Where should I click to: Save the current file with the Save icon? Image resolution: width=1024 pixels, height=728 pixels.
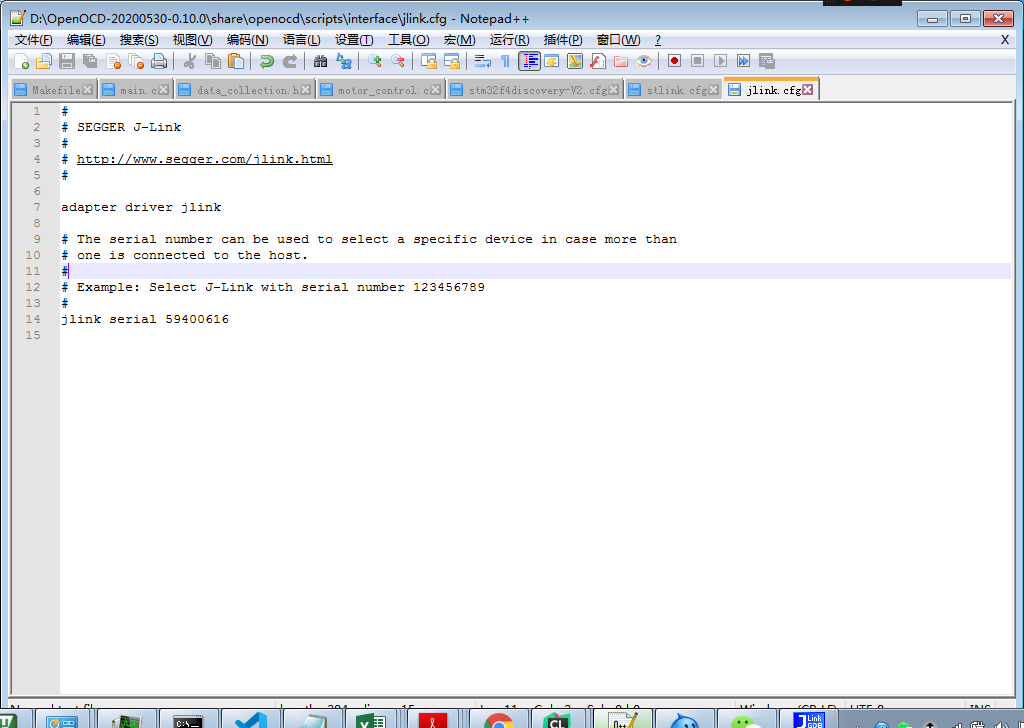[66, 61]
